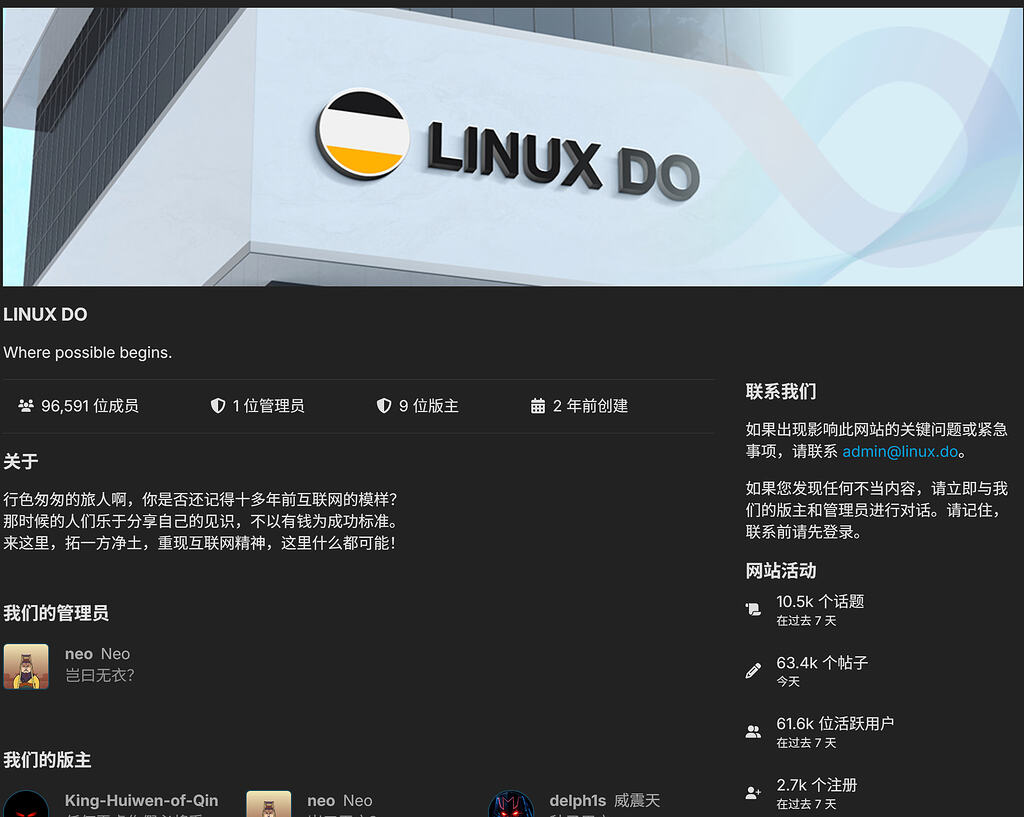Click delph1s's robot avatar
This screenshot has width=1024, height=817.
tap(511, 804)
